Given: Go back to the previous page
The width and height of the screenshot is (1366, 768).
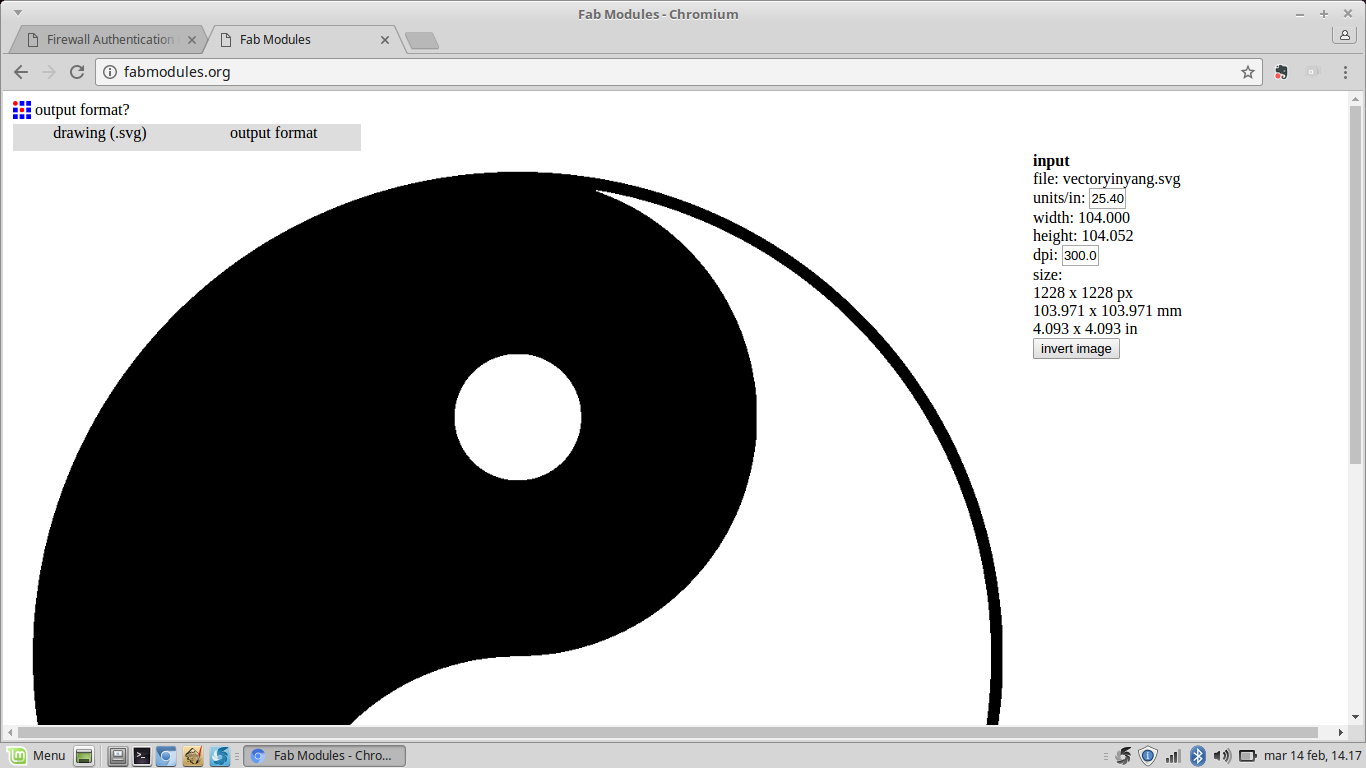Looking at the screenshot, I should [x=21, y=72].
